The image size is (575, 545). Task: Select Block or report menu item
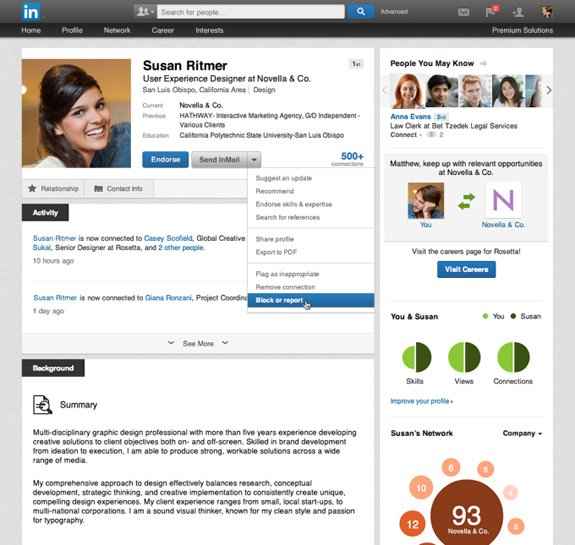(311, 300)
